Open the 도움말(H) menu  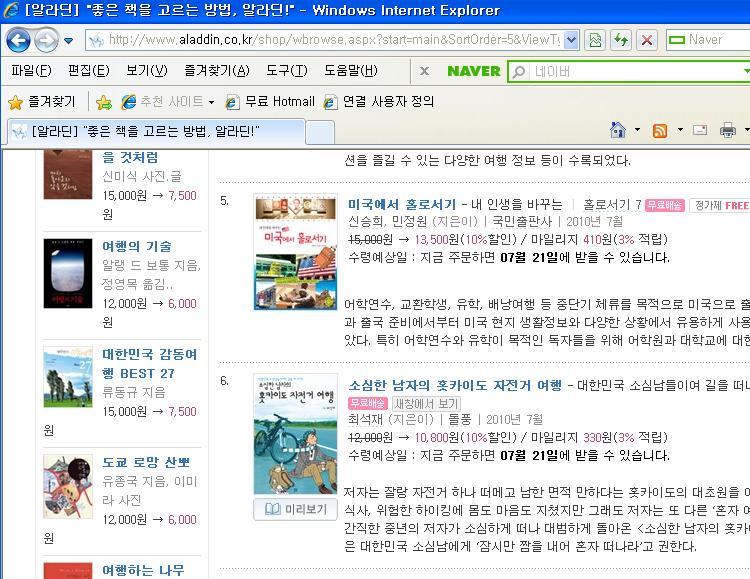coord(351,71)
